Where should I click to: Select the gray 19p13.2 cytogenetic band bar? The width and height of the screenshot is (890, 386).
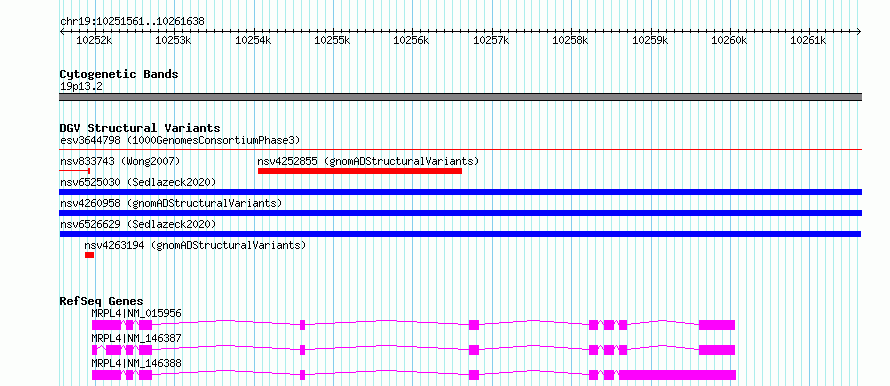click(x=460, y=97)
